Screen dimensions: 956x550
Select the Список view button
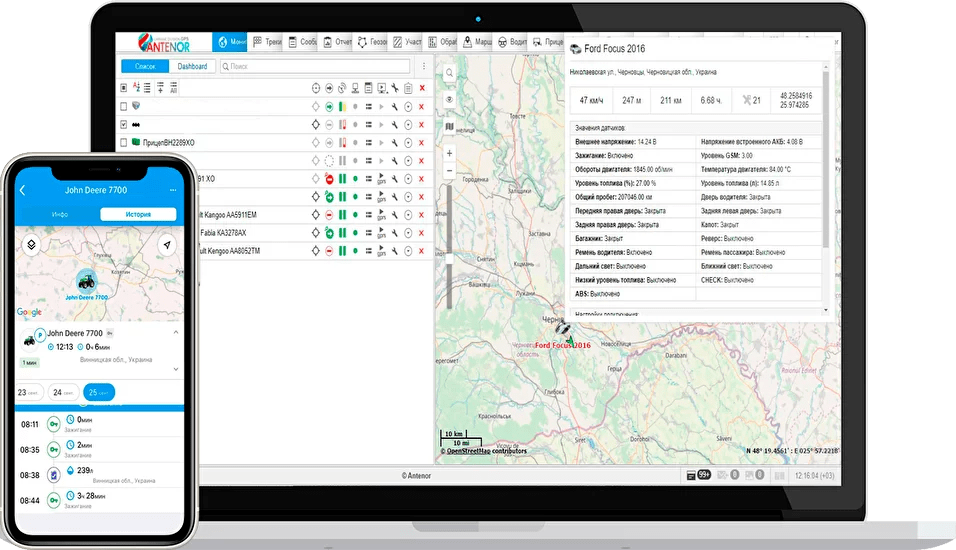click(x=145, y=66)
